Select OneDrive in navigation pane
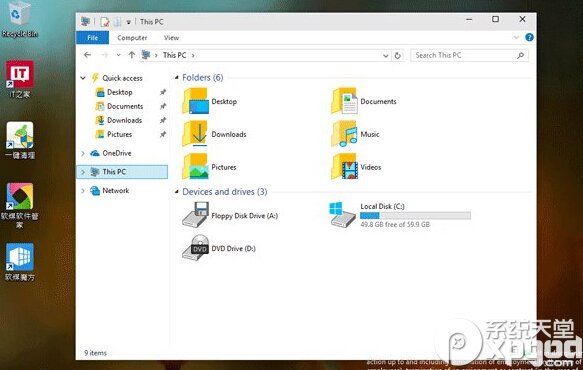 coord(116,153)
